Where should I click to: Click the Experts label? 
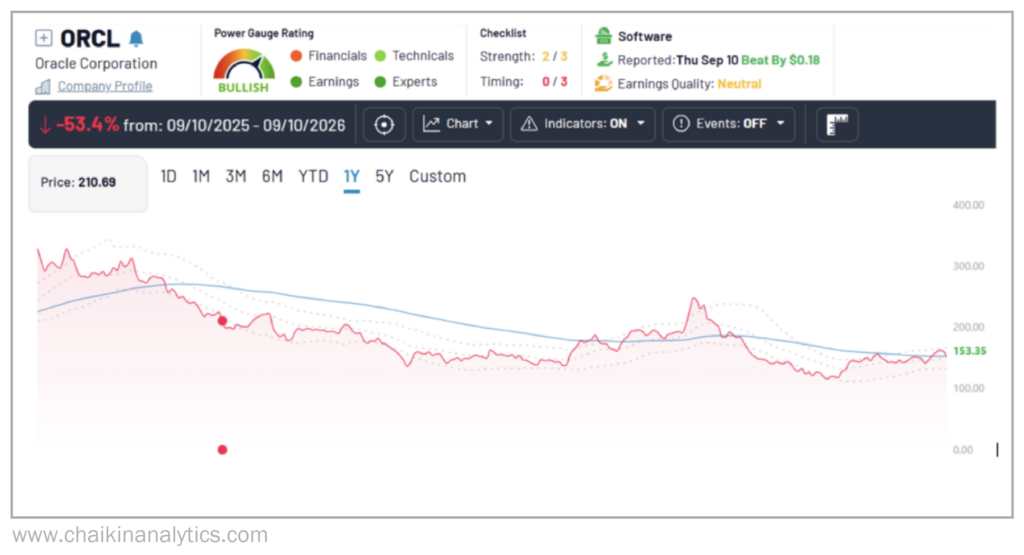click(415, 82)
